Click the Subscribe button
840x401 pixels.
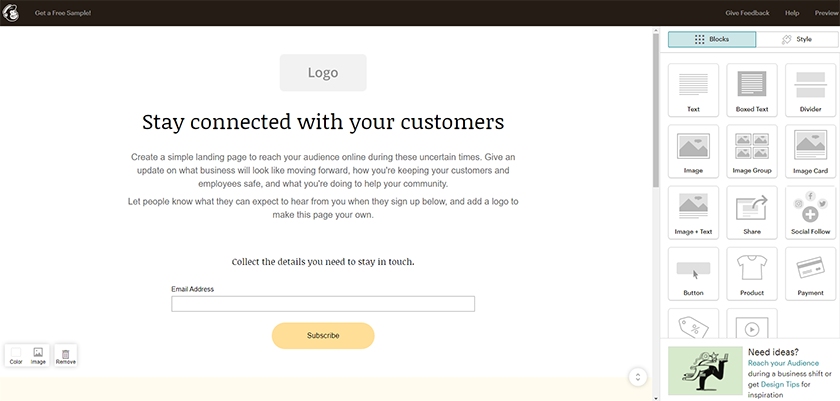coord(323,336)
